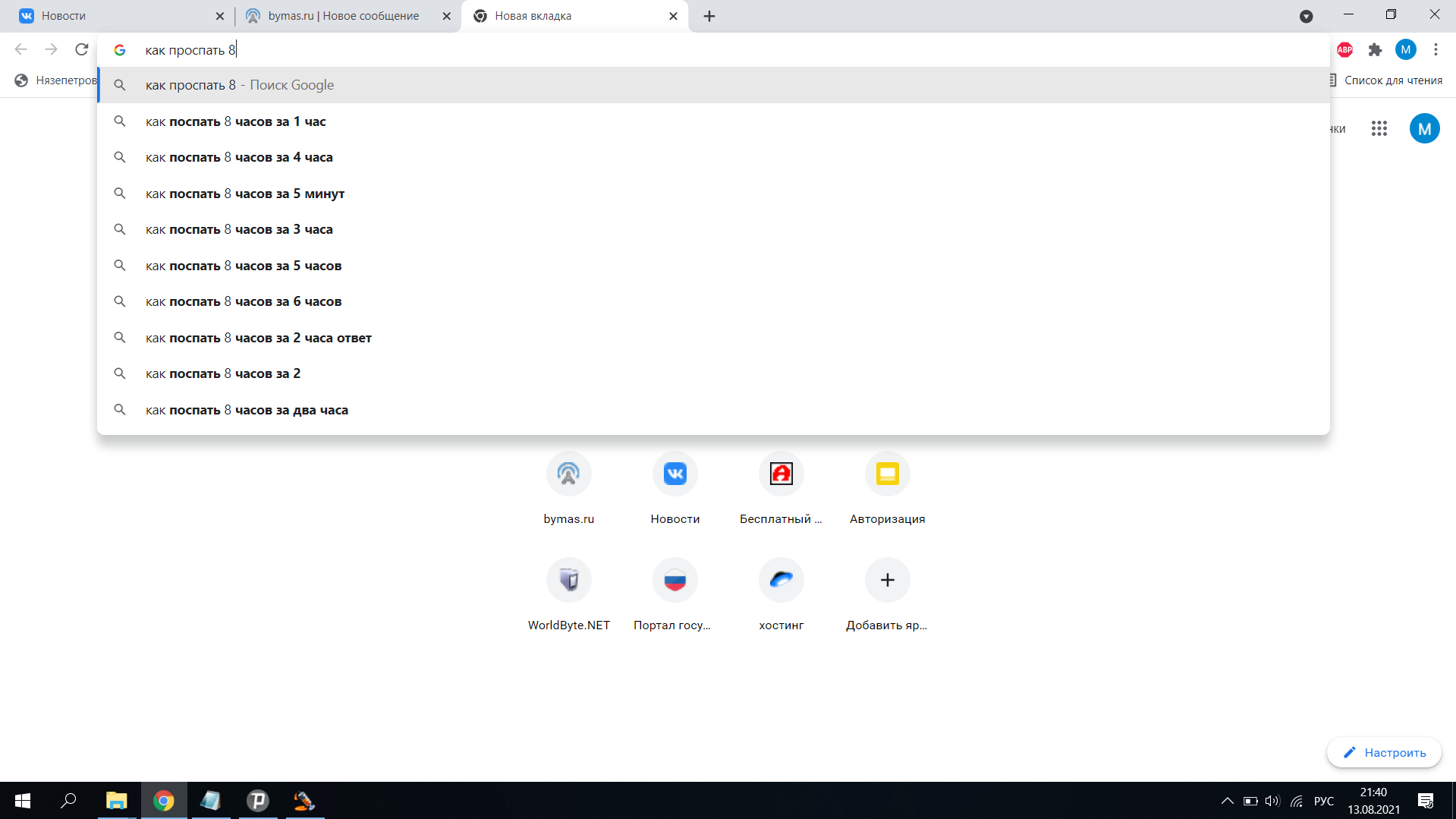
Task: Toggle РУС keyboard language indicator
Action: [x=1323, y=801]
